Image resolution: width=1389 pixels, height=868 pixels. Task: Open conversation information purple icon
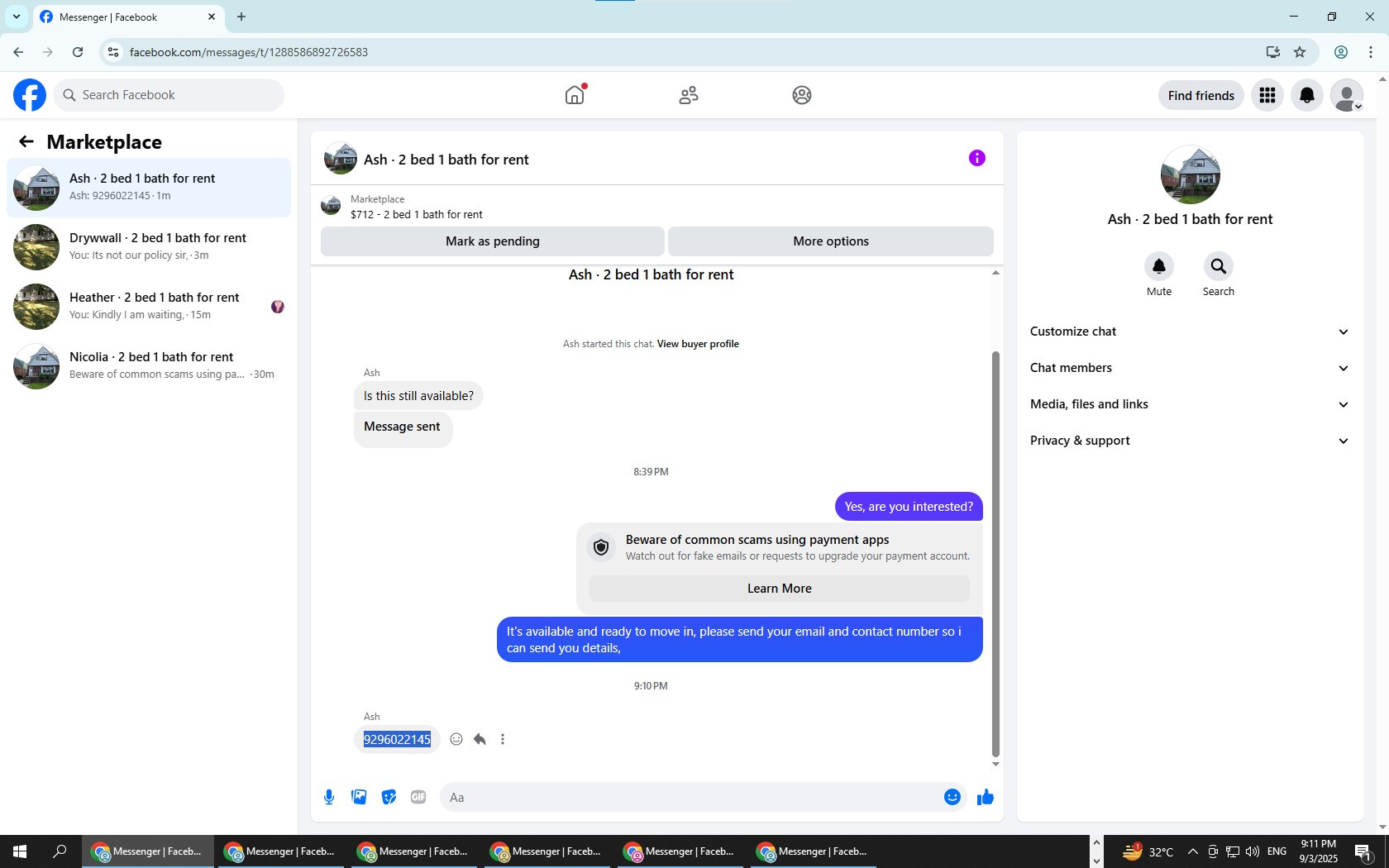point(977,158)
